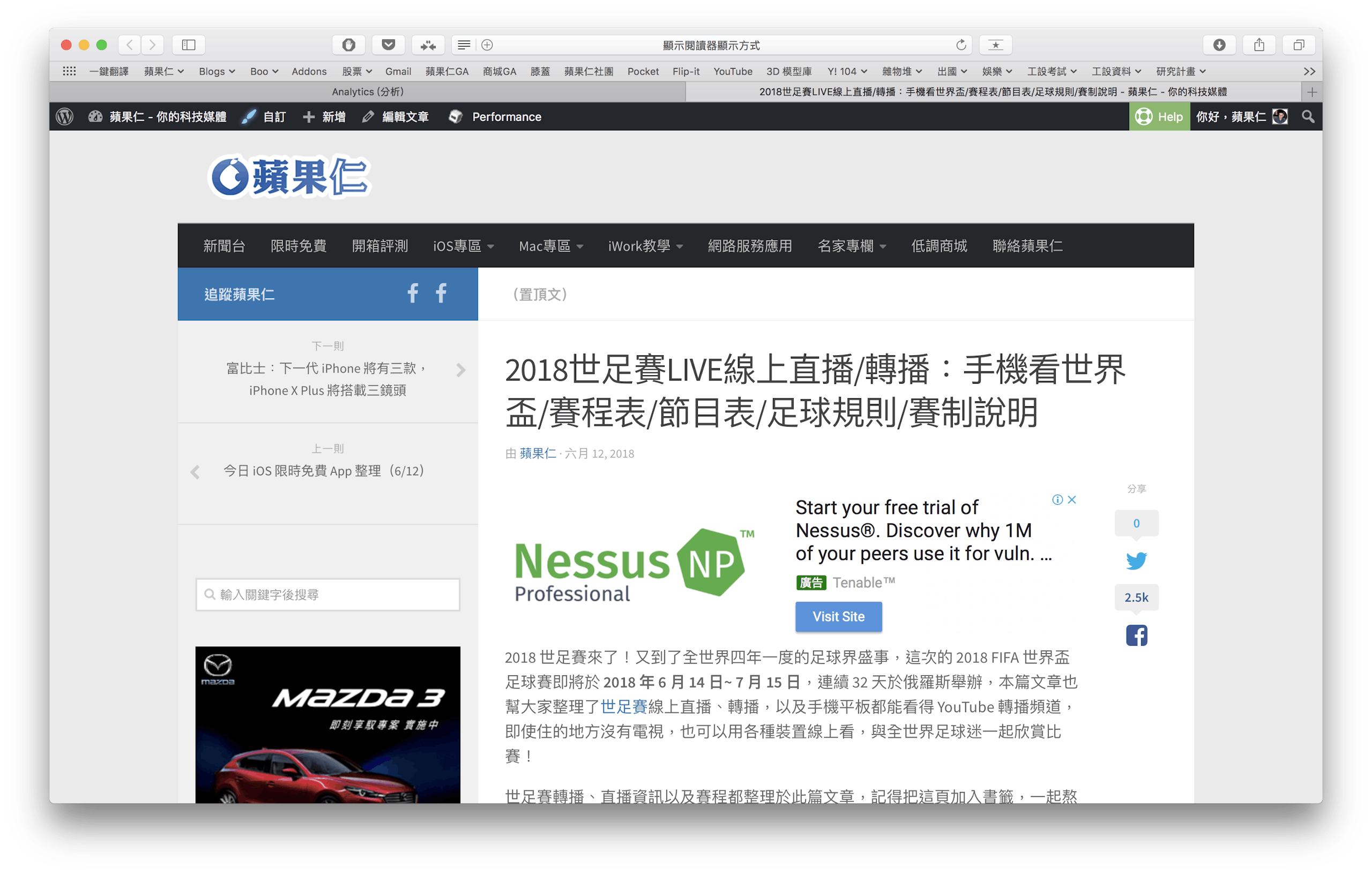Open the 世足賽 link in article
The width and height of the screenshot is (1372, 874).
(x=624, y=706)
